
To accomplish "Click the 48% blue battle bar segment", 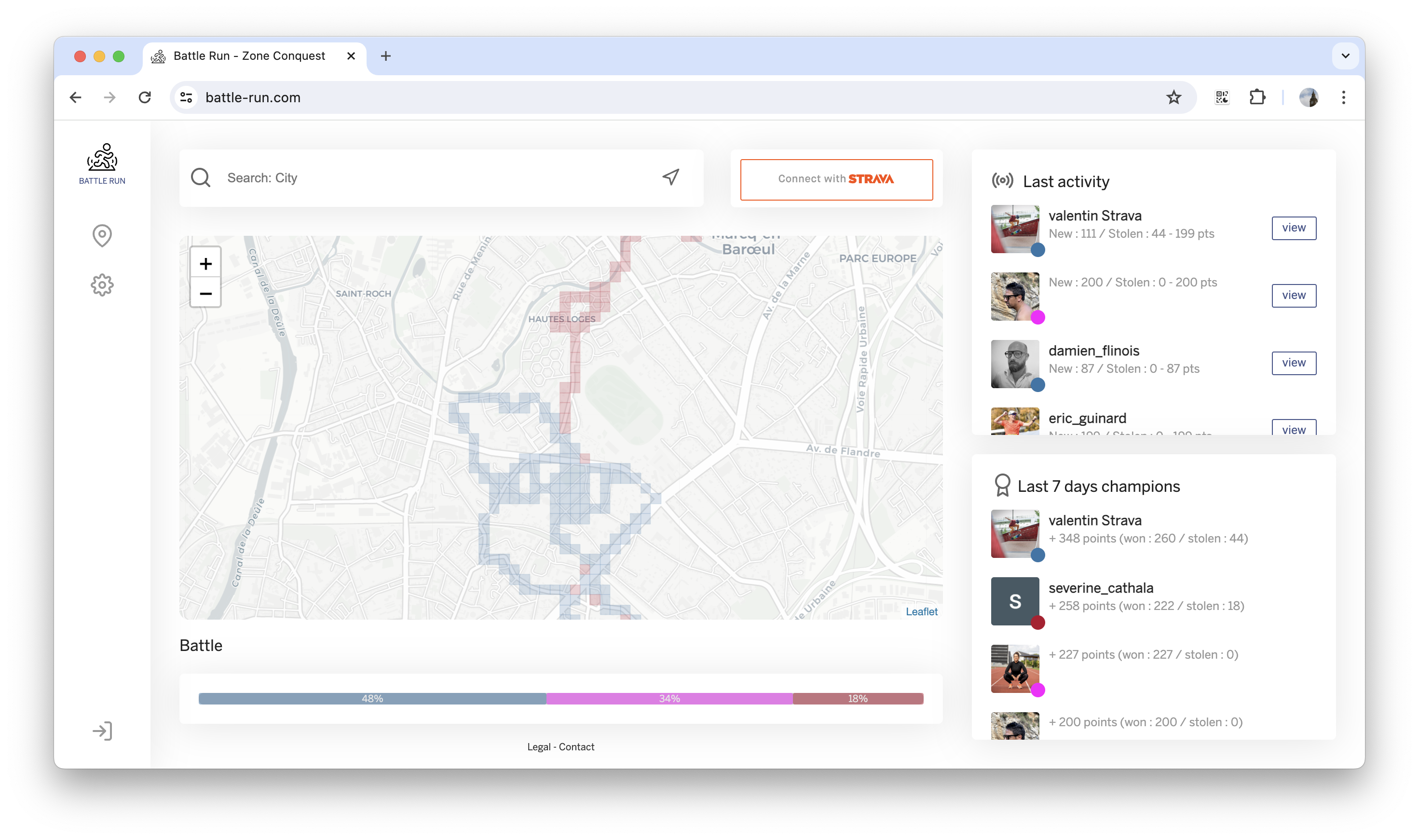I will coord(372,699).
